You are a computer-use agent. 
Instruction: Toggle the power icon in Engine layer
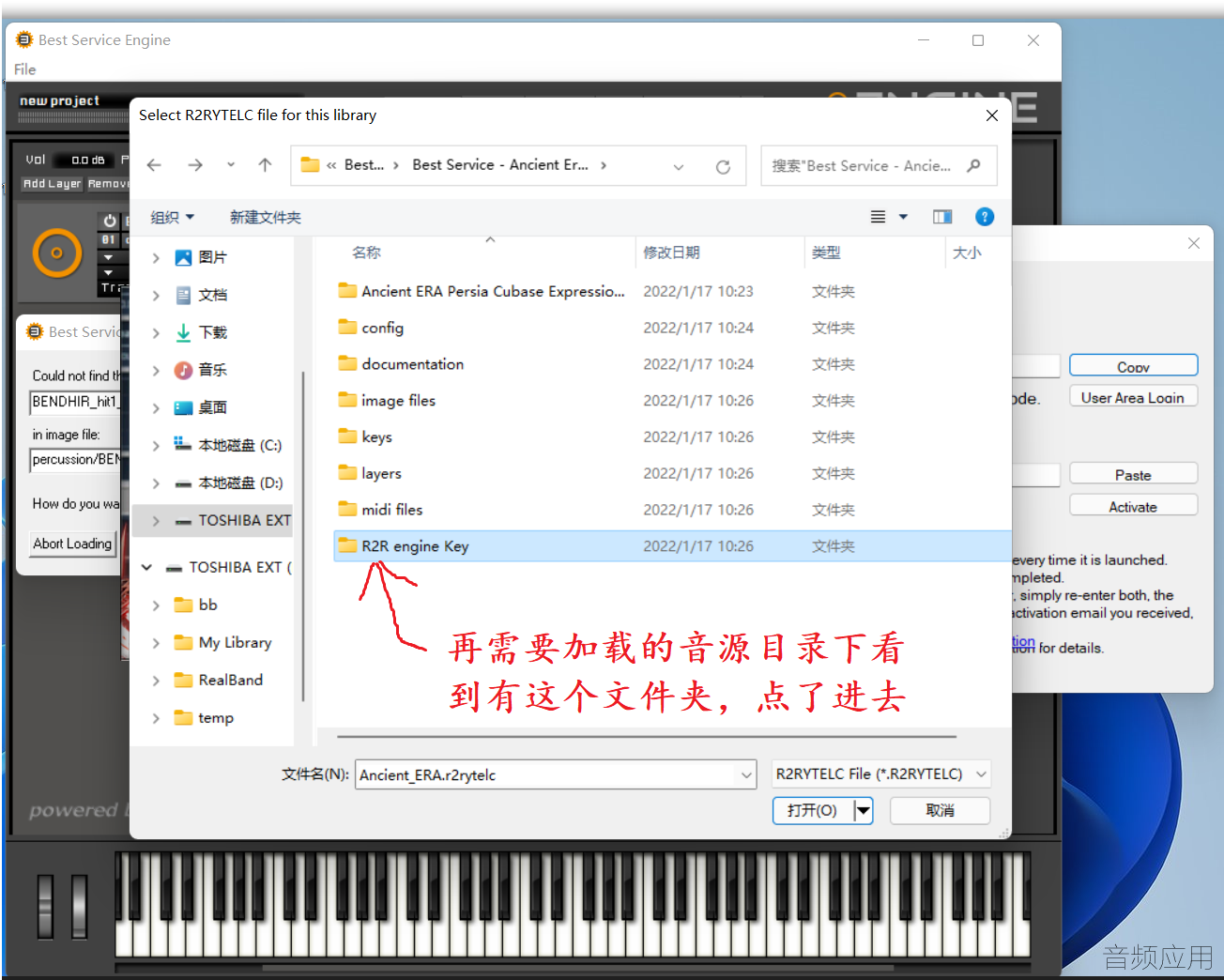(110, 221)
